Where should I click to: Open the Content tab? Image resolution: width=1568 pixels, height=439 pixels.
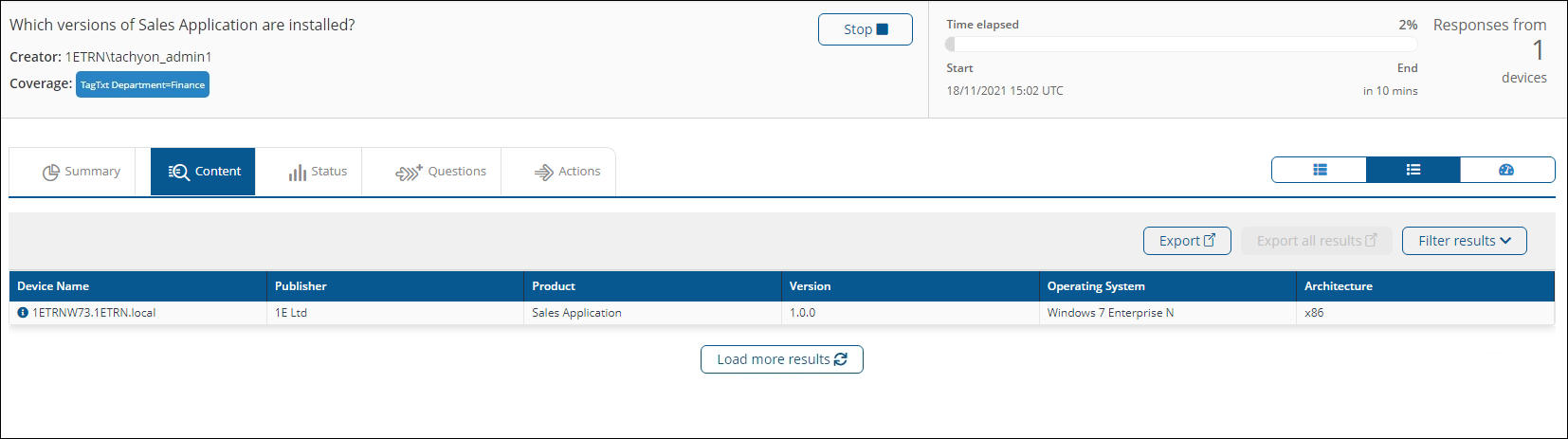(x=204, y=172)
